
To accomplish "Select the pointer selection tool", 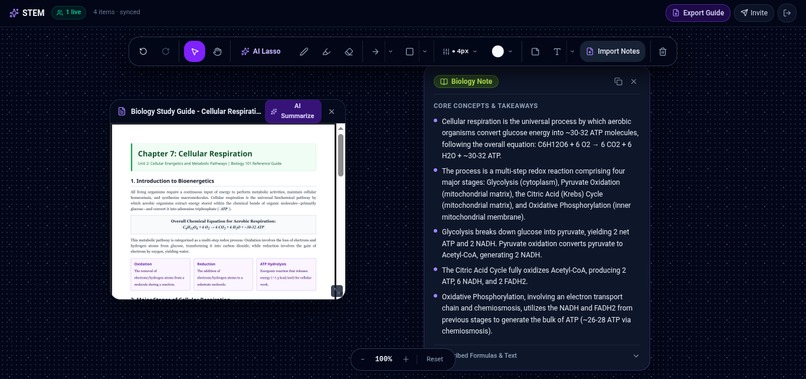I will click(195, 51).
